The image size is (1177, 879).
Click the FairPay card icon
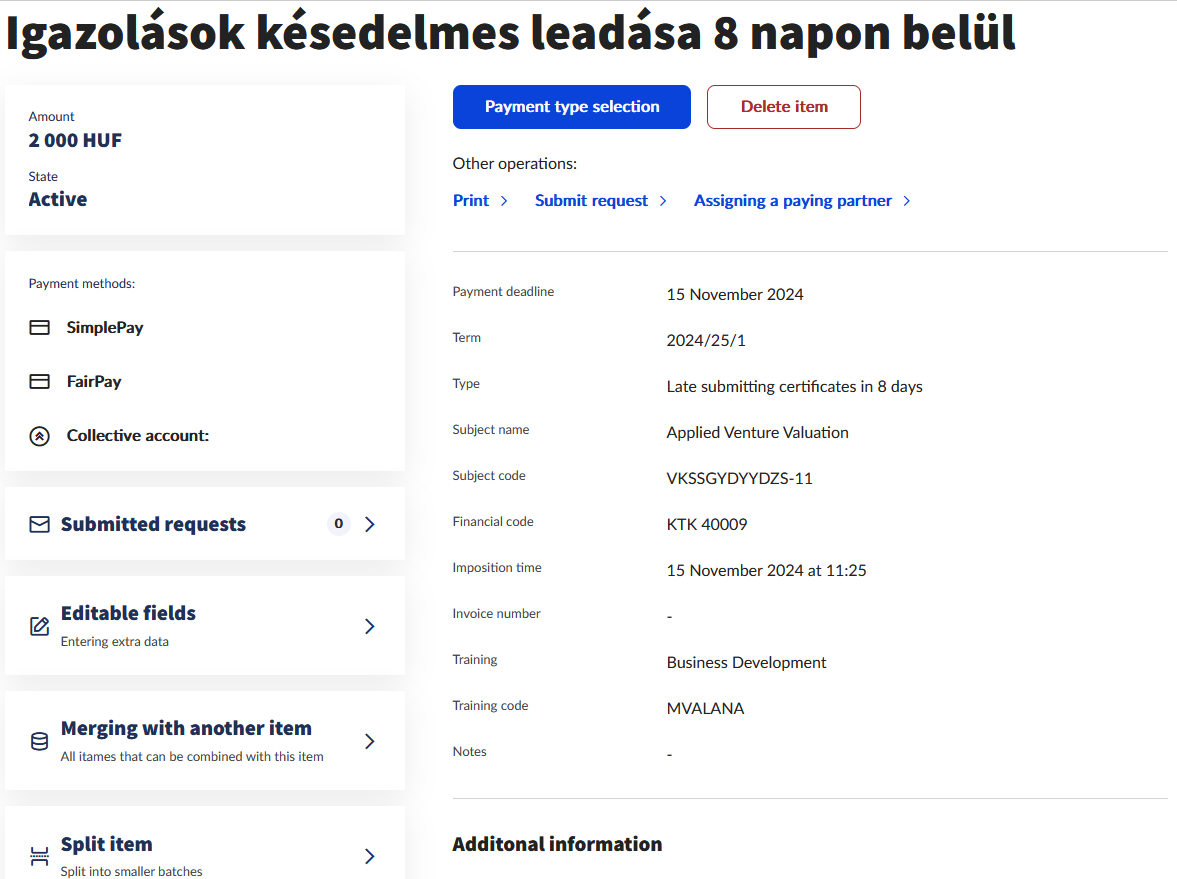pyautogui.click(x=40, y=382)
